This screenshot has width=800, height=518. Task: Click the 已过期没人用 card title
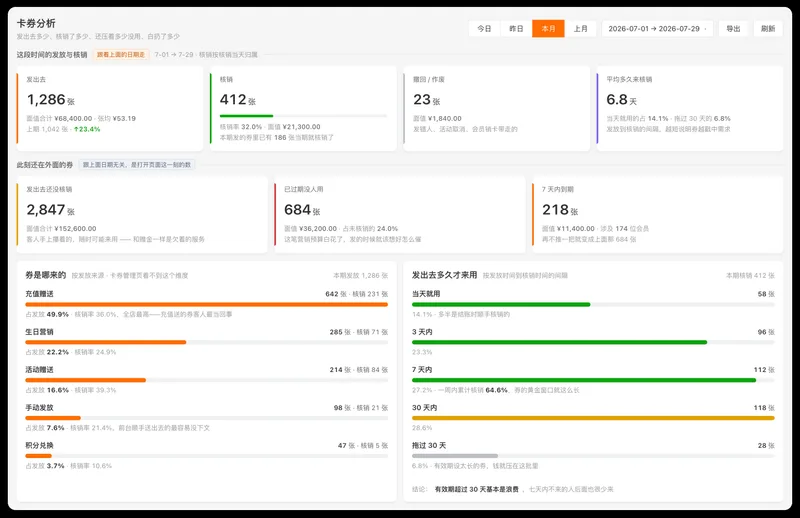[304, 189]
